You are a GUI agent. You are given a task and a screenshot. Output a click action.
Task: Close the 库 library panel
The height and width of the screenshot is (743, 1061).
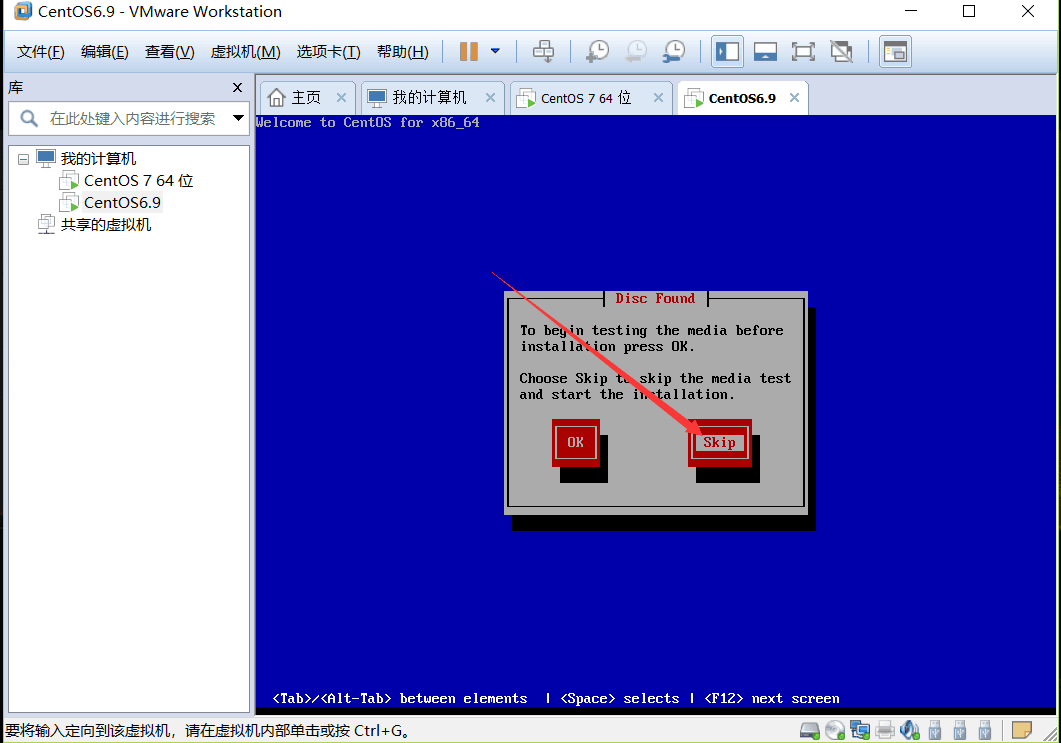tap(237, 87)
